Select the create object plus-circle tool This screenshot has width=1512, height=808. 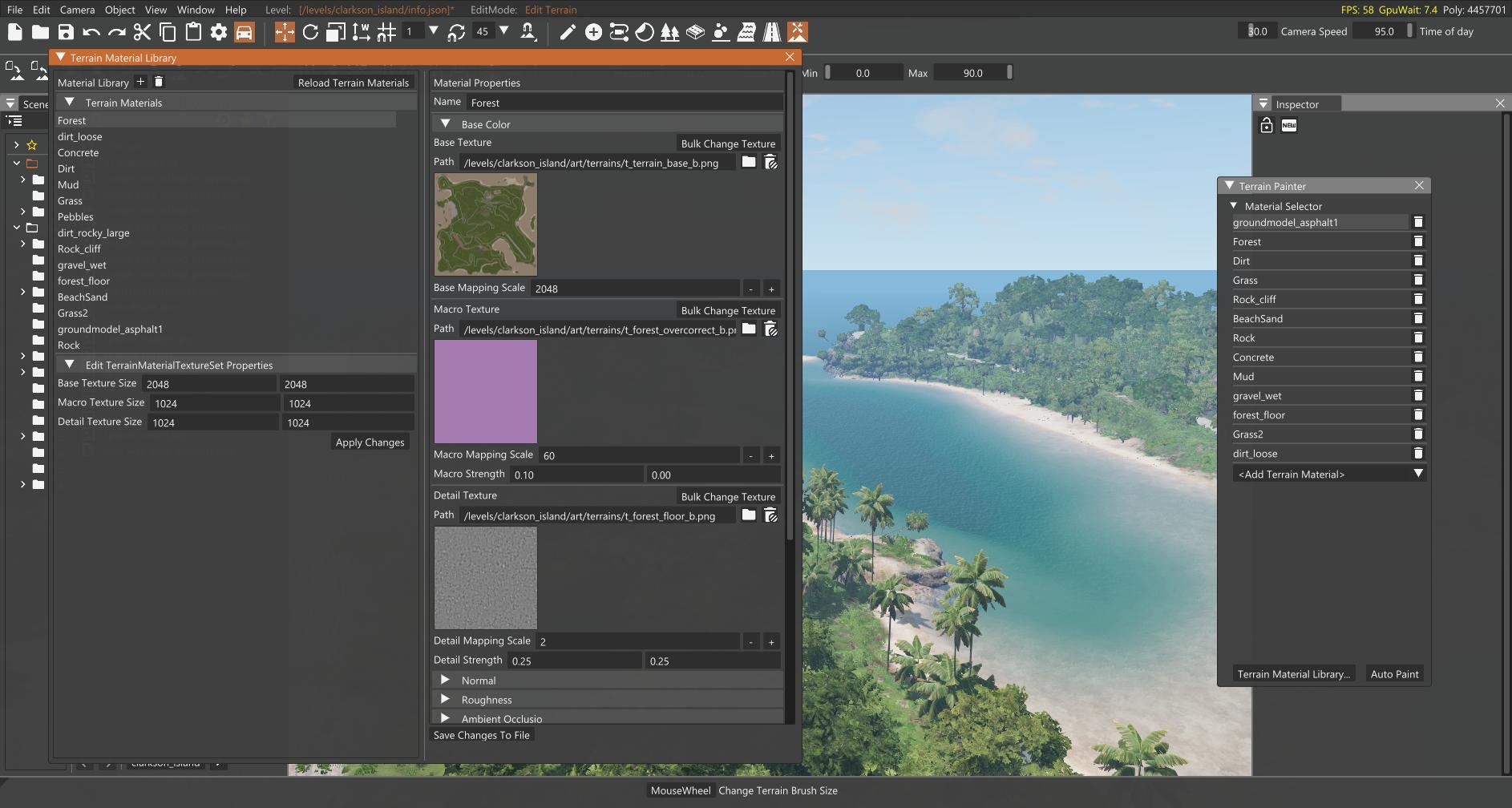pyautogui.click(x=593, y=32)
